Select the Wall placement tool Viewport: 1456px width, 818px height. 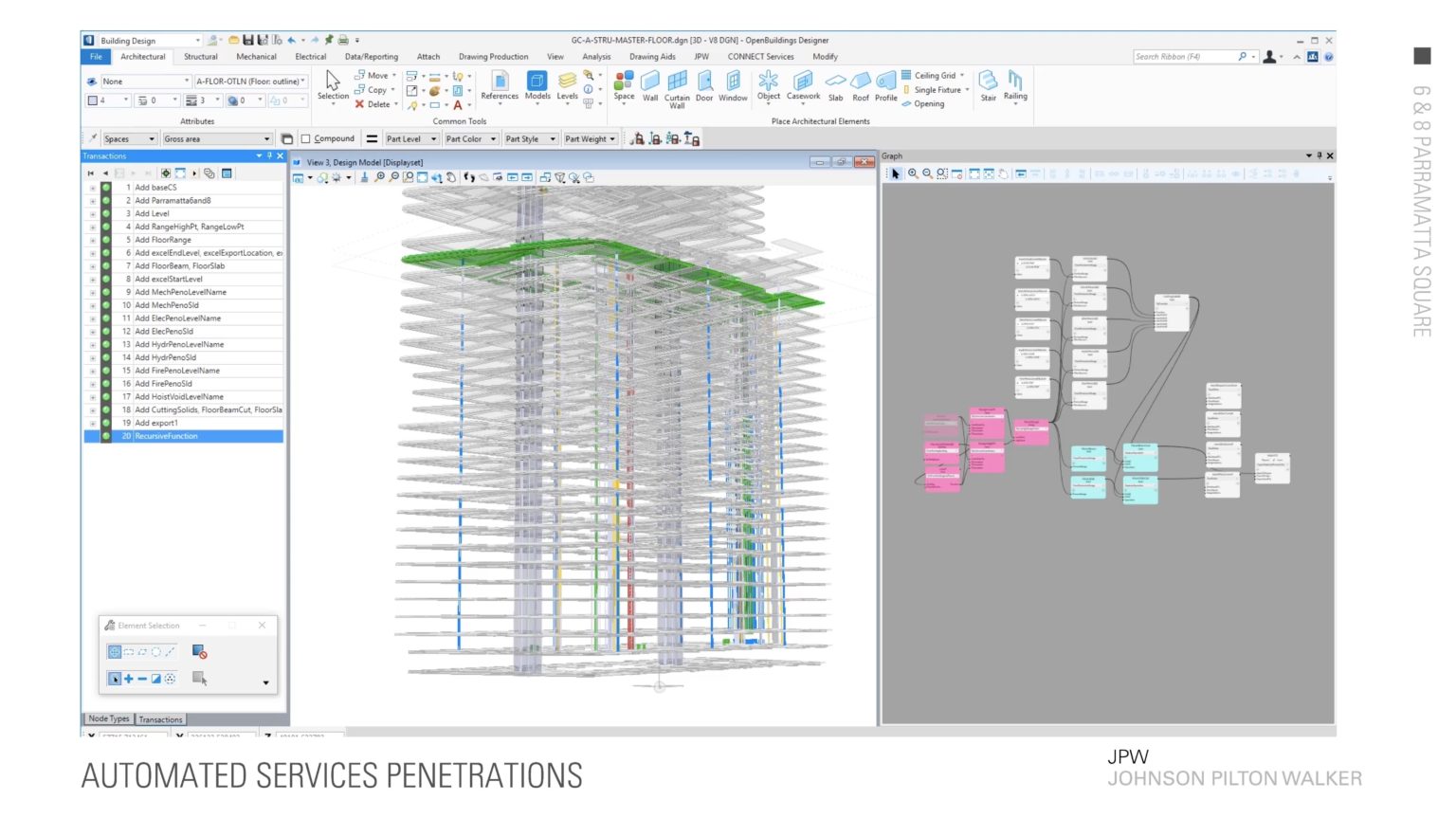click(x=650, y=87)
